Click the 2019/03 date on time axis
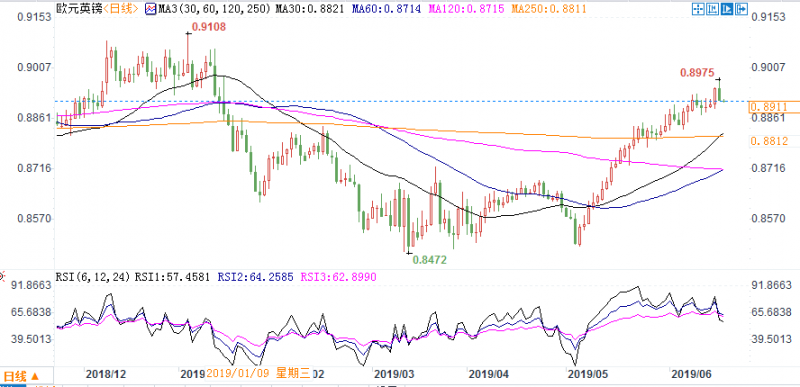The height and width of the screenshot is (387, 800). [394, 374]
